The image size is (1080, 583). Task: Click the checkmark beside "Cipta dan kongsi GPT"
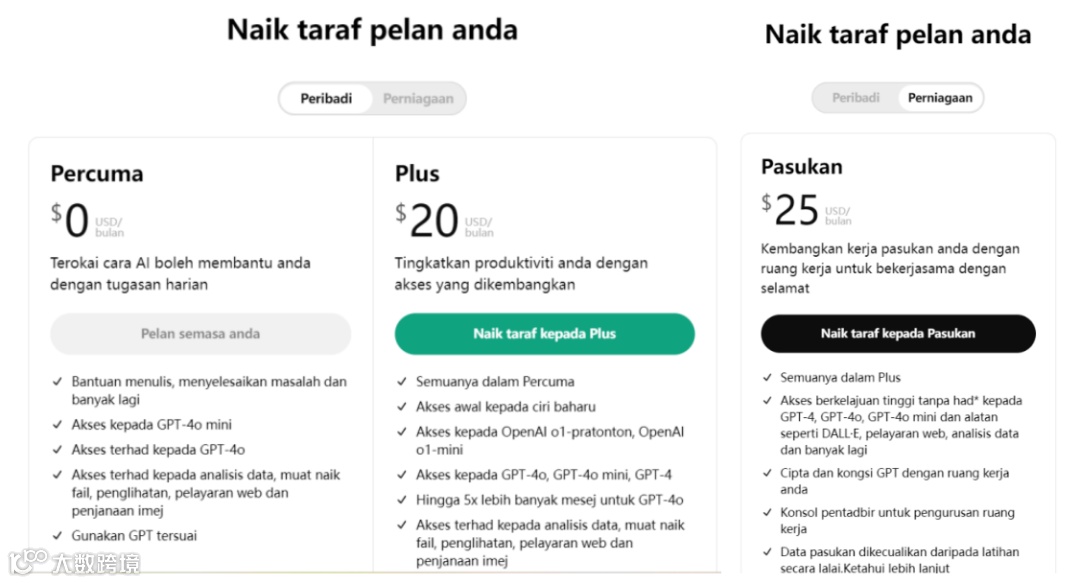pos(767,474)
